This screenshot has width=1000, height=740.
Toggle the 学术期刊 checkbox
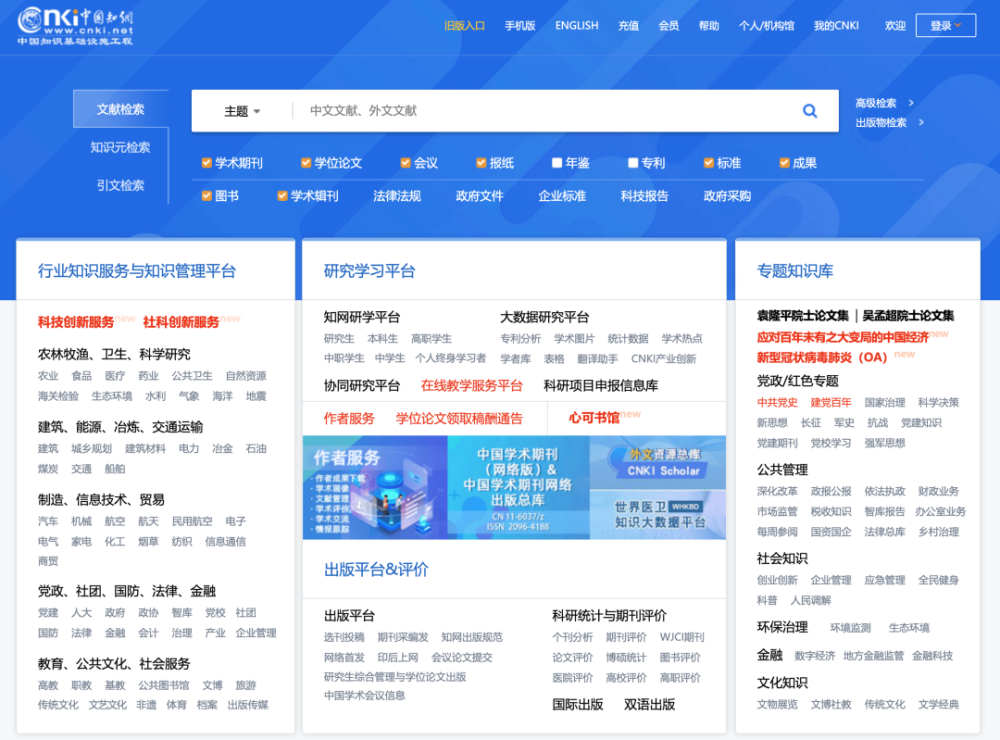point(207,163)
